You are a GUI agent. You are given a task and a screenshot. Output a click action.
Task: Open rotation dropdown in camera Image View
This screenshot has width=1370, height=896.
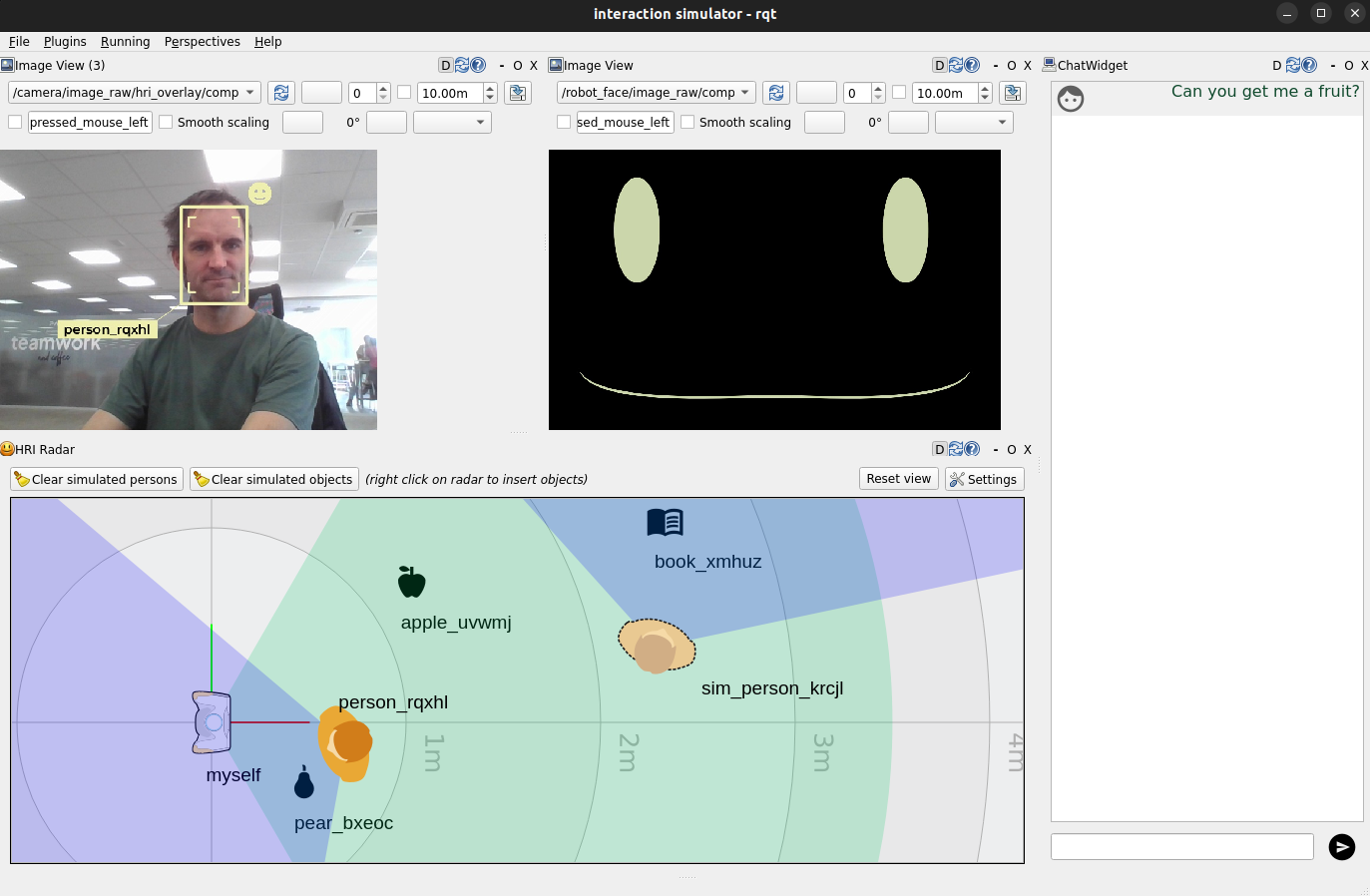tap(452, 122)
